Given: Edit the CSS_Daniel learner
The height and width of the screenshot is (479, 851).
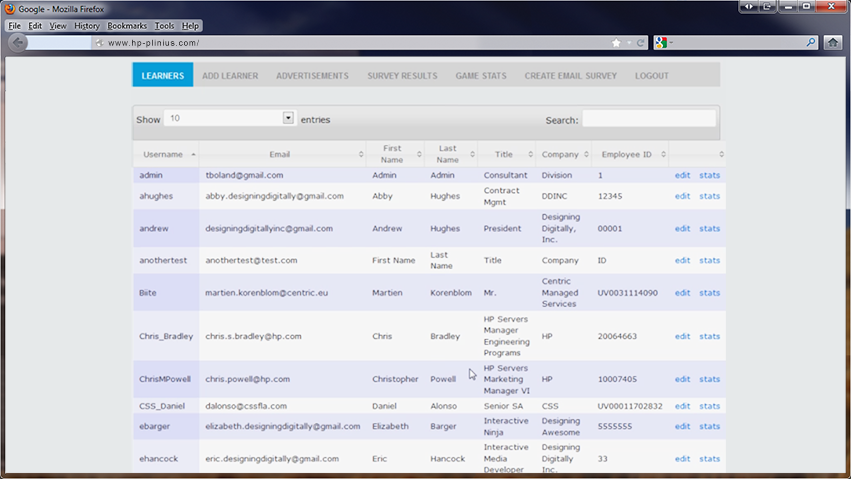Looking at the screenshot, I should (682, 406).
